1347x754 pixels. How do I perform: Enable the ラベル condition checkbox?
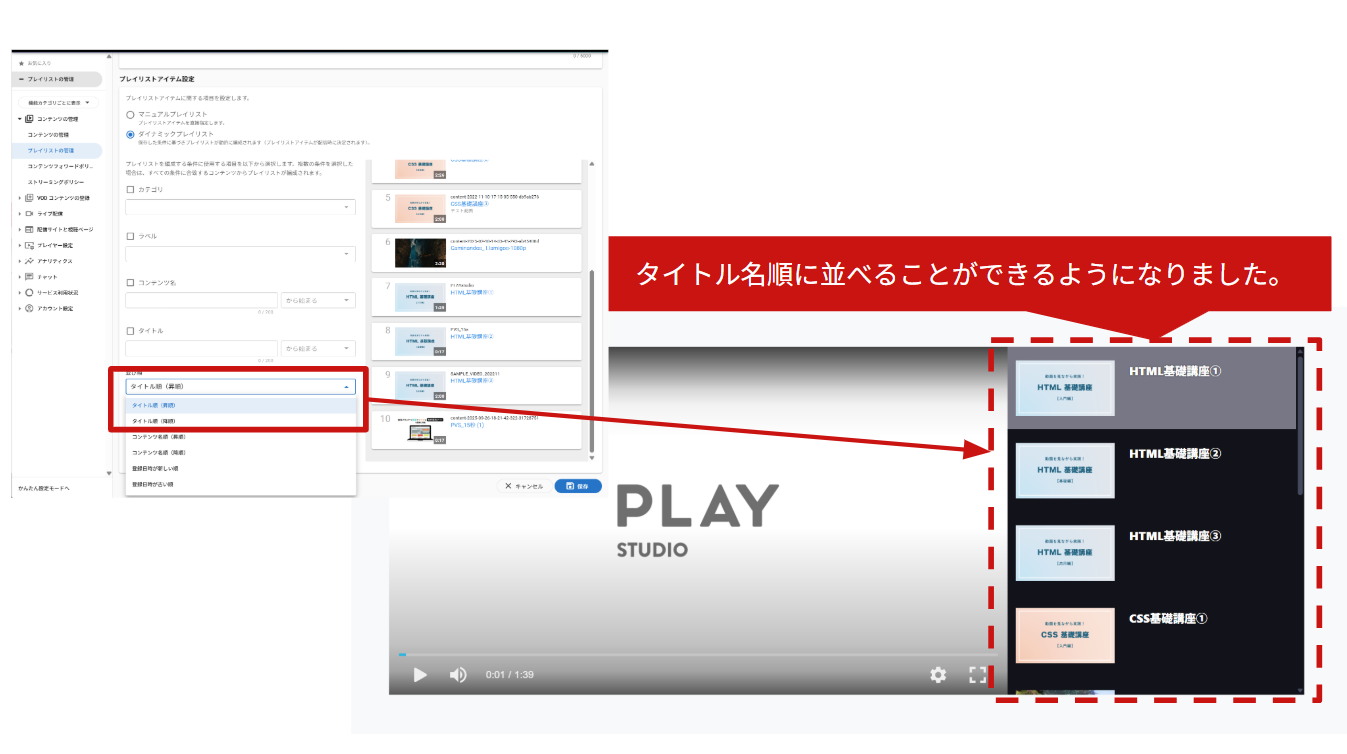tap(130, 236)
